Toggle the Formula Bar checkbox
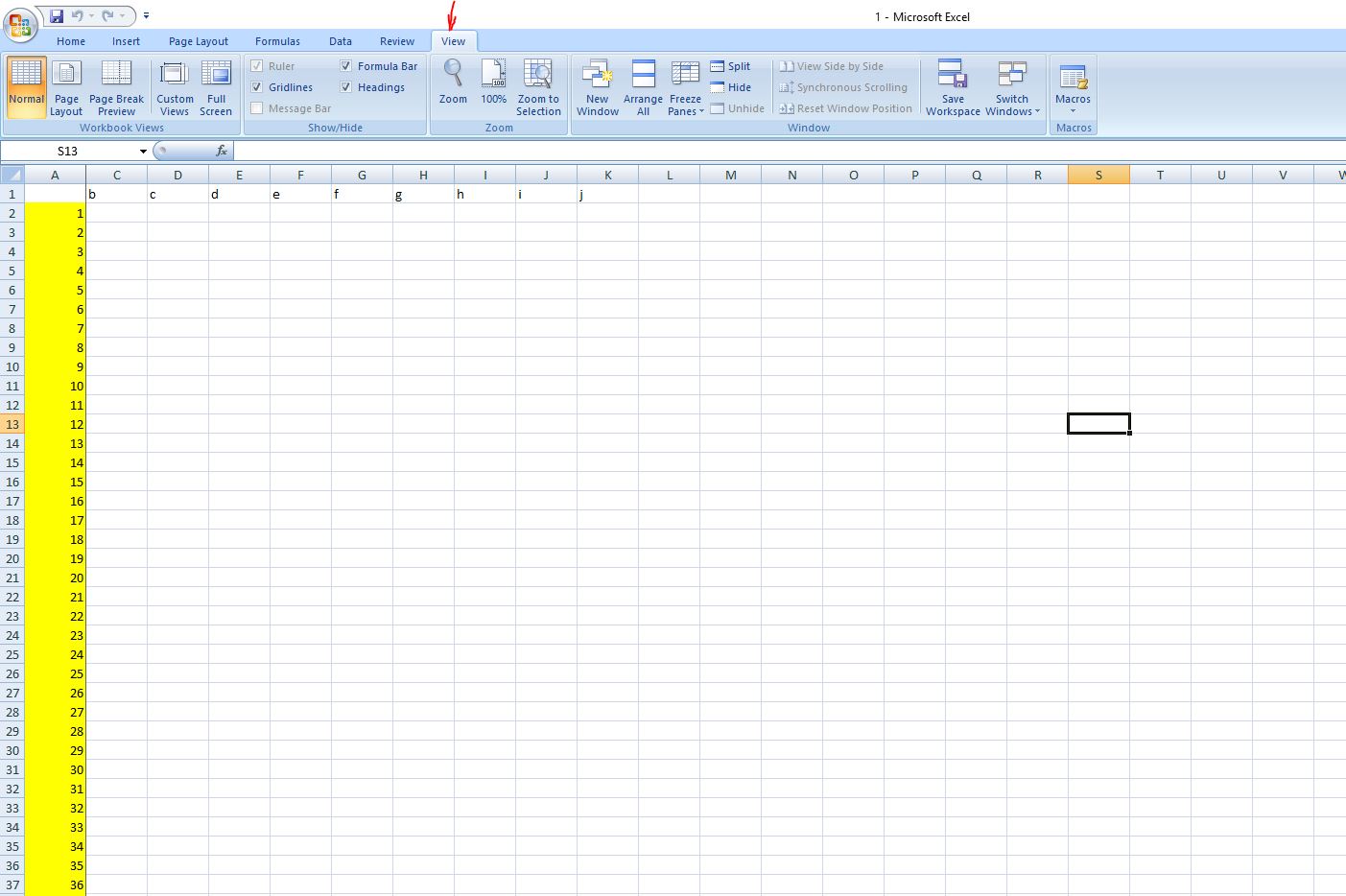The width and height of the screenshot is (1346, 896). pyautogui.click(x=346, y=66)
